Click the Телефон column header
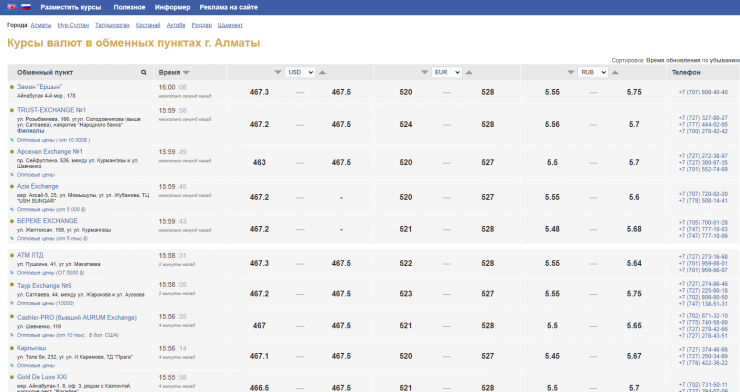 (686, 72)
